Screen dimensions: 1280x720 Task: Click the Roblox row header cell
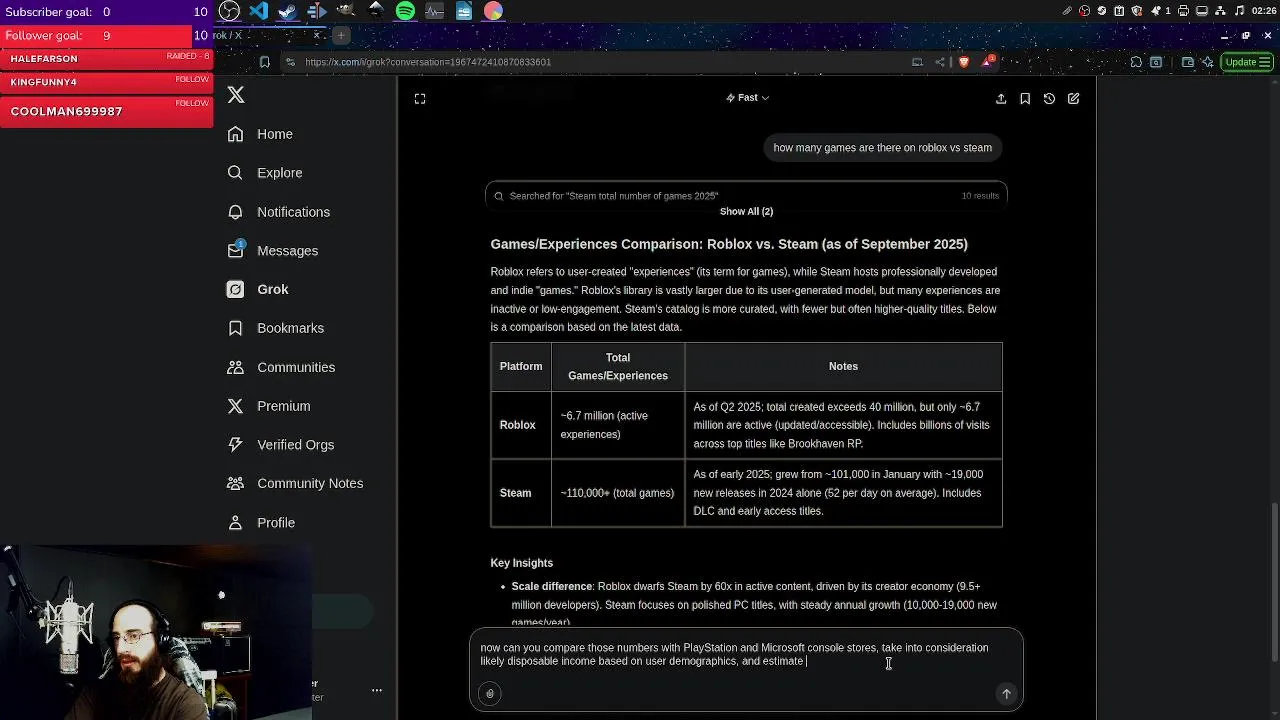521,425
